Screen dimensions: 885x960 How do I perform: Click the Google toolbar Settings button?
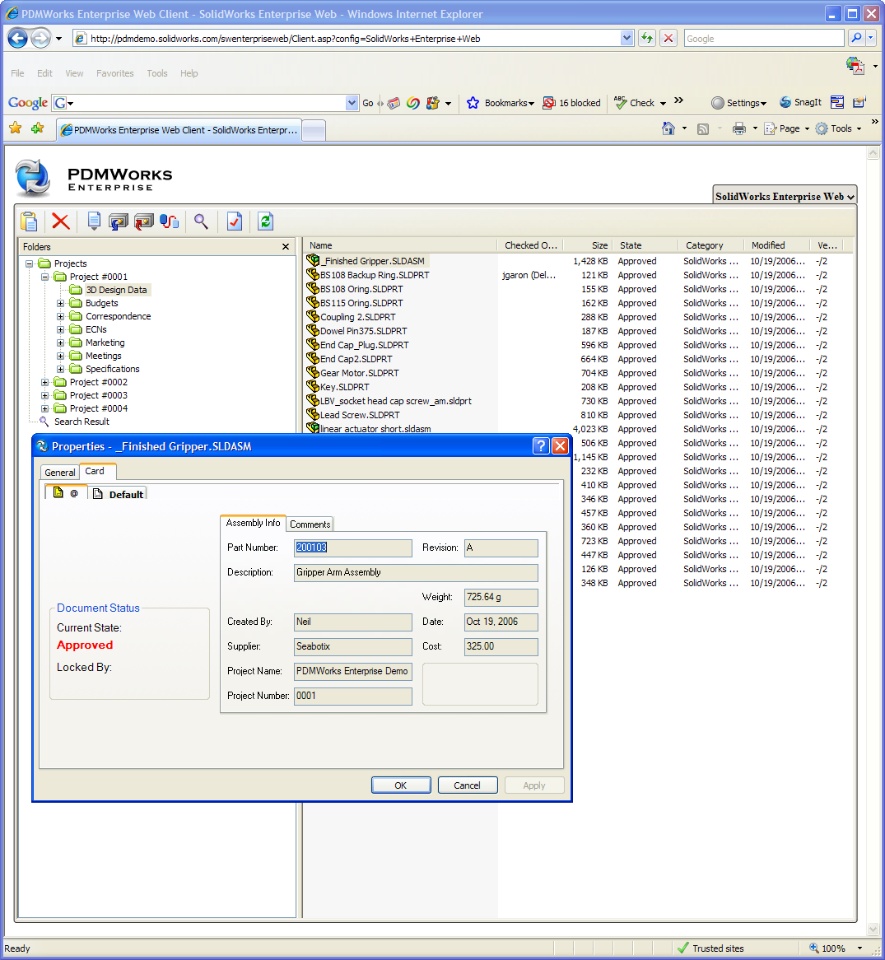tap(739, 103)
